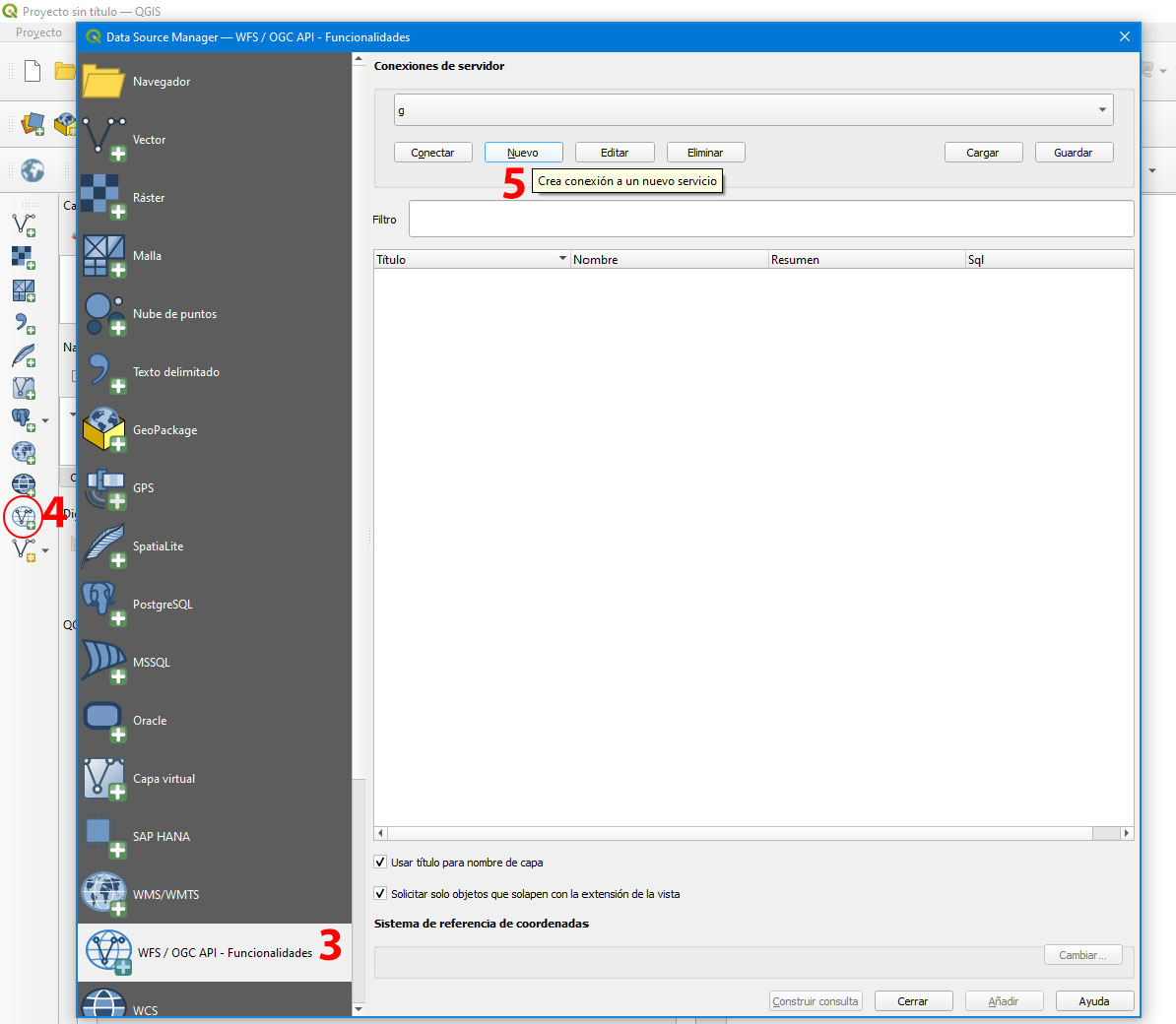Expand New Shapefile layer dropdown arrow

(x=45, y=550)
